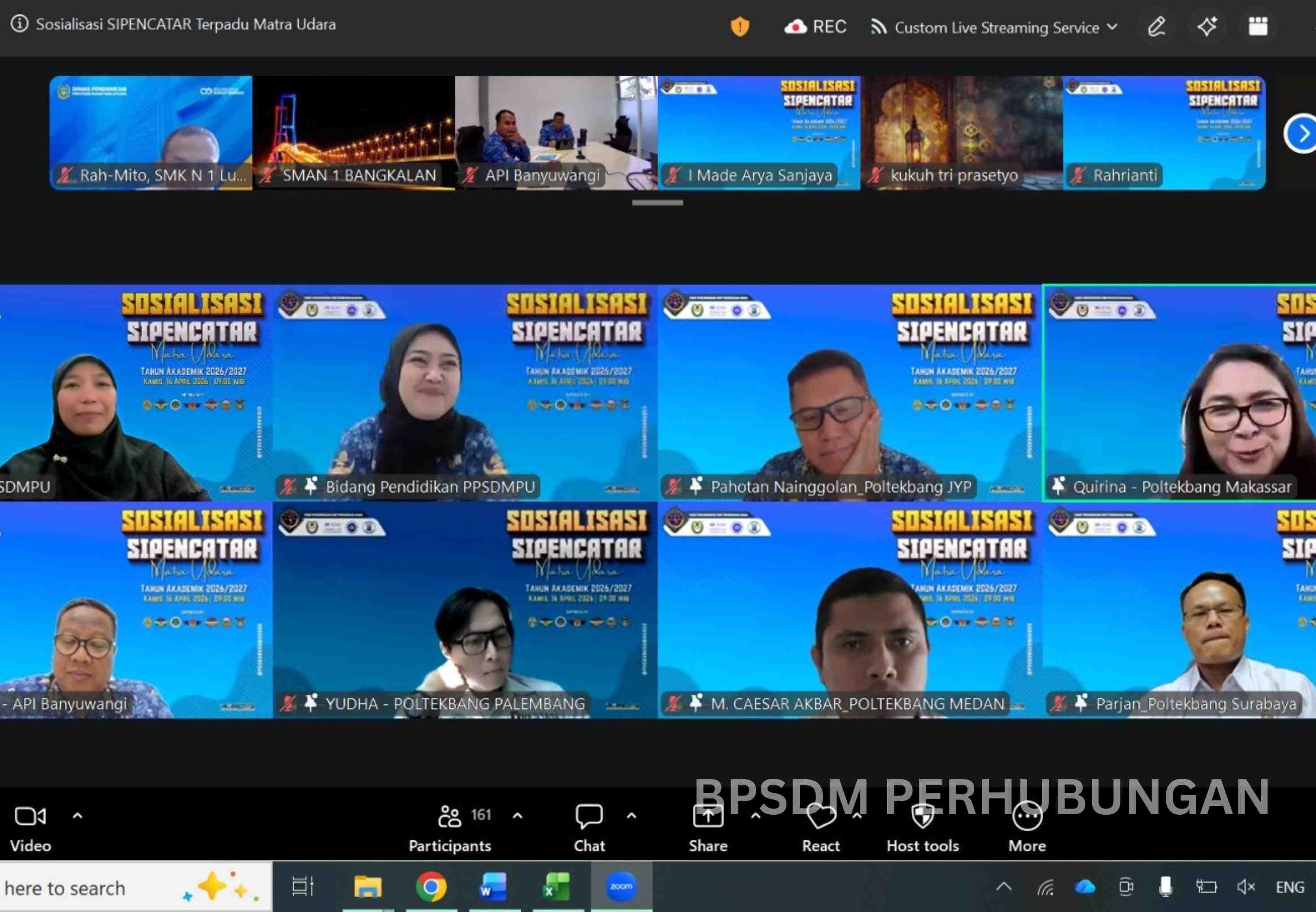Open the React button
Viewport: 1316px width, 912px height.
[x=821, y=828]
